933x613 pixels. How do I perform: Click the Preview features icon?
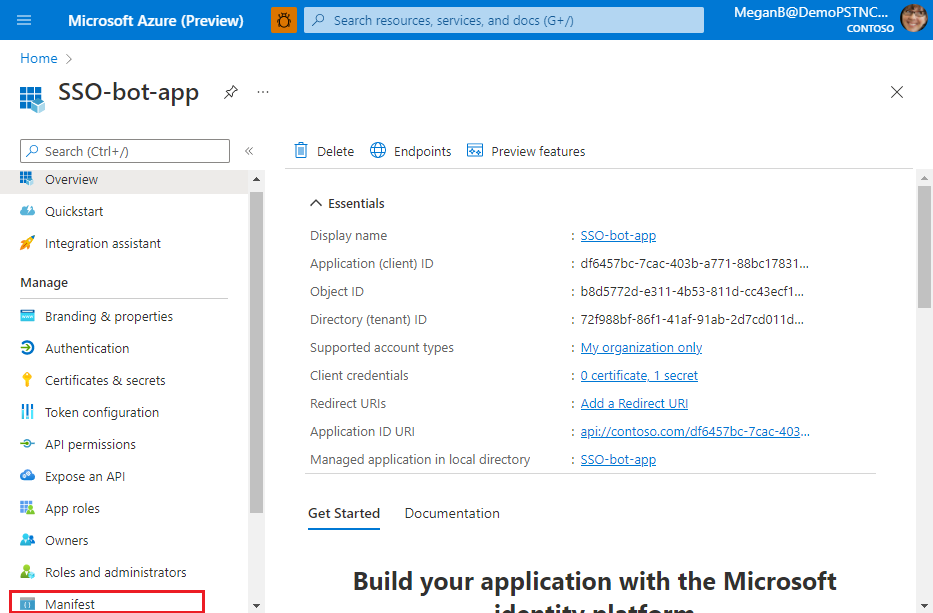point(473,151)
